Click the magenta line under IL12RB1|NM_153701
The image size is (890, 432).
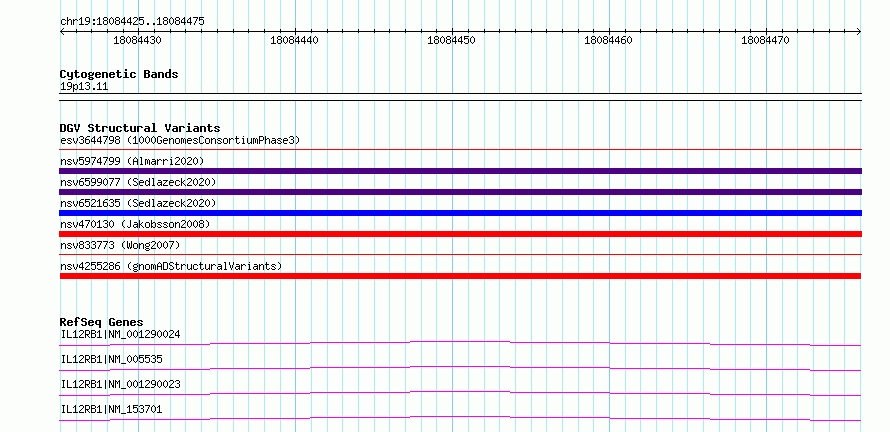click(460, 417)
